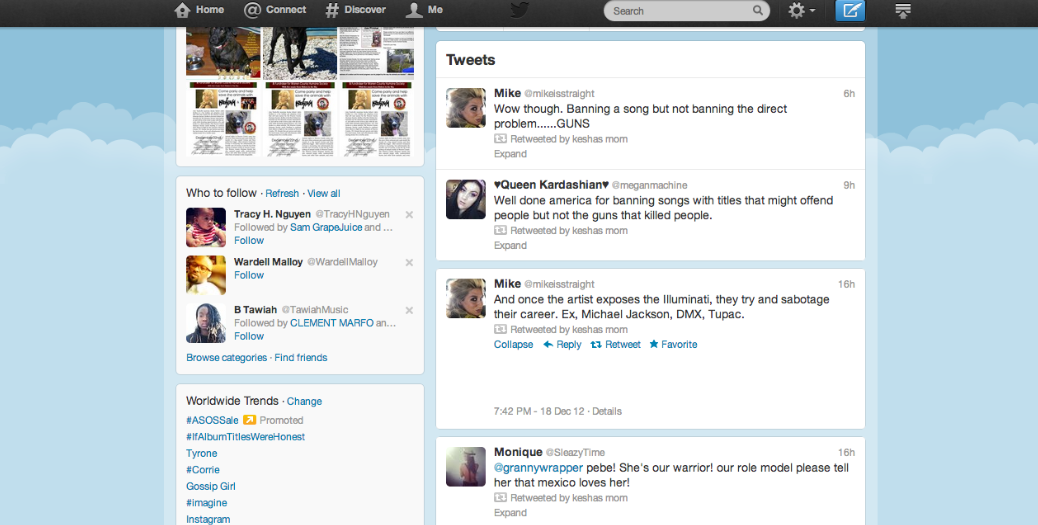
Task: Reply to Mike's Illuminati tweet
Action: [562, 344]
